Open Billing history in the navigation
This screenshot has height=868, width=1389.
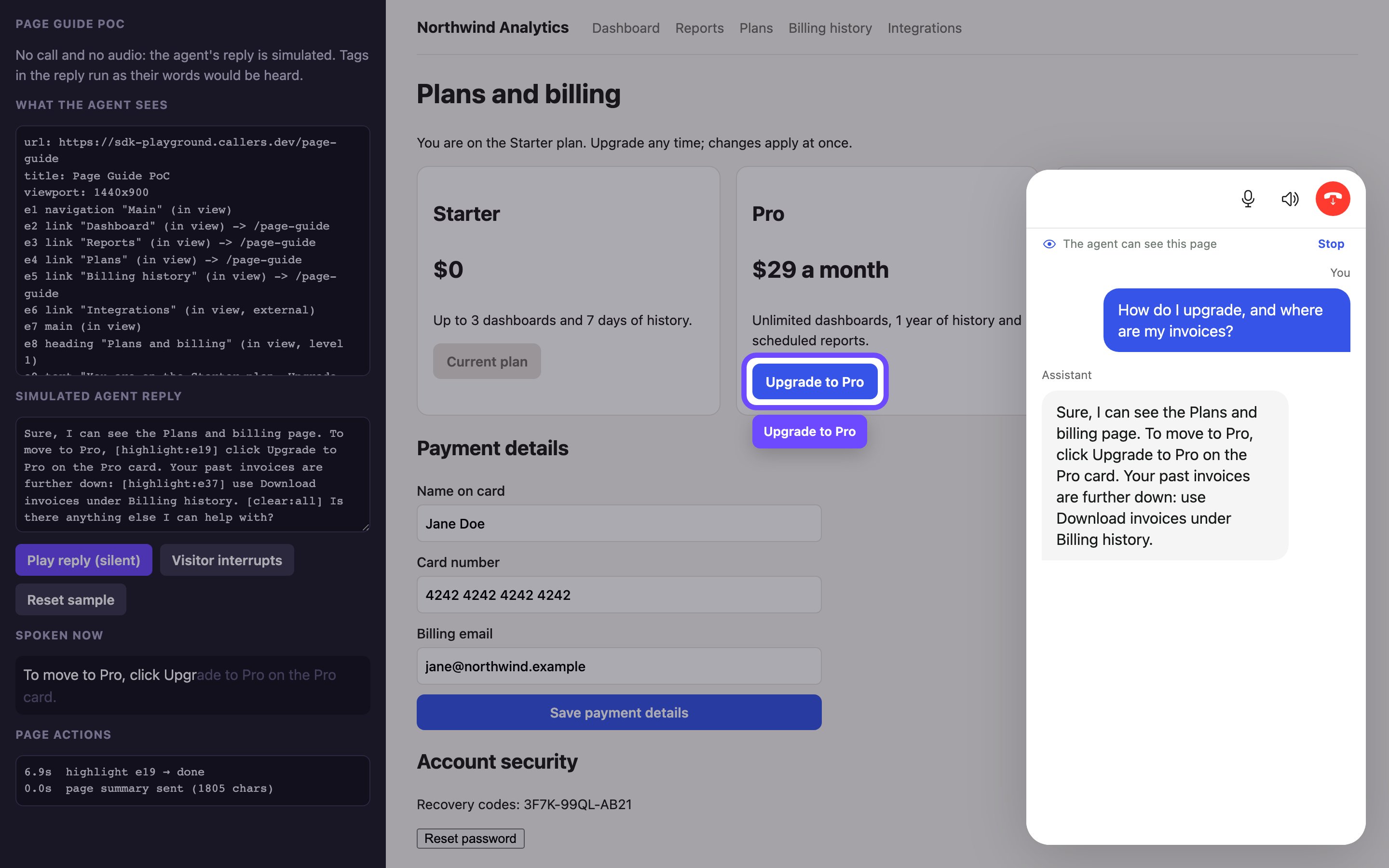pyautogui.click(x=830, y=28)
